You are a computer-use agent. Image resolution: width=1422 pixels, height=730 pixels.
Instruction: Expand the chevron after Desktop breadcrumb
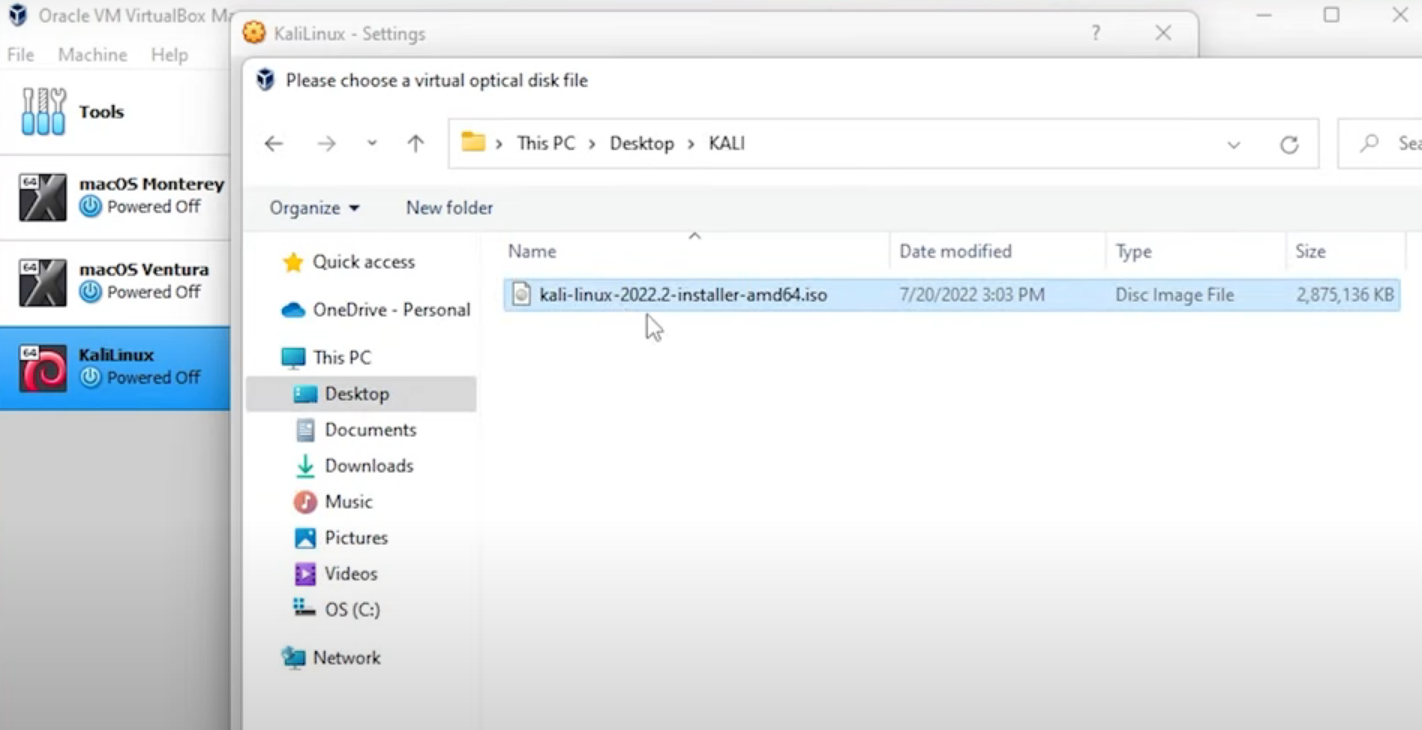pyautogui.click(x=691, y=144)
